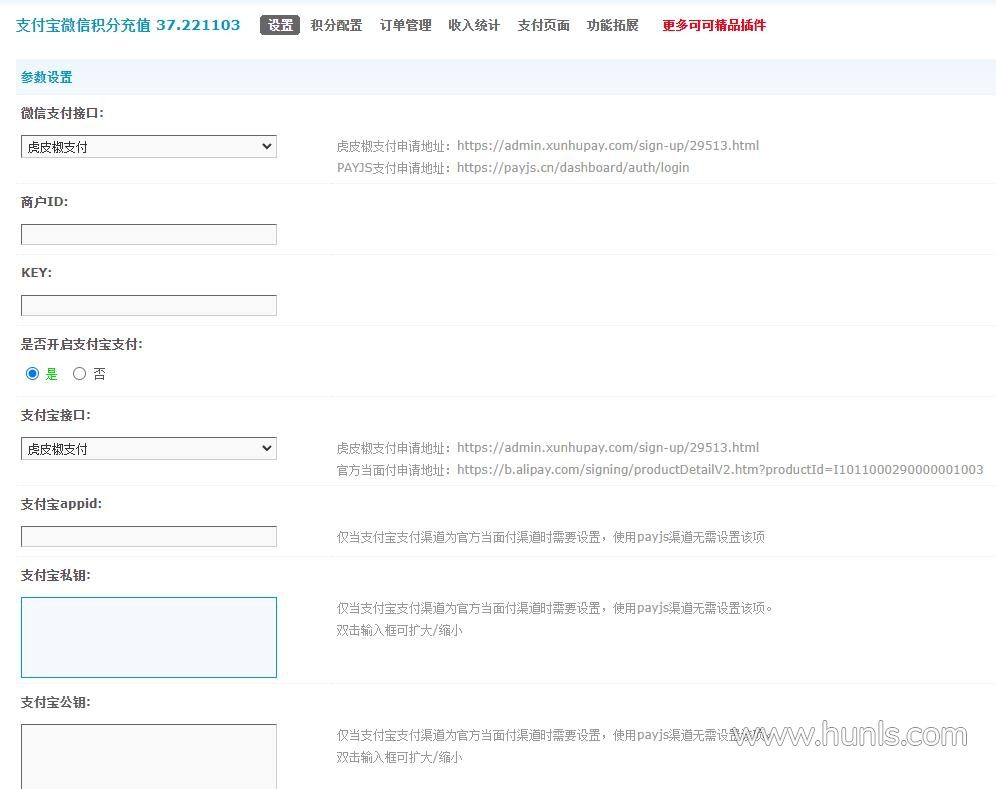This screenshot has height=789, width=996.
Task: Click the xunhupay sign-up URL under 微信支付接口
Action: click(x=608, y=145)
